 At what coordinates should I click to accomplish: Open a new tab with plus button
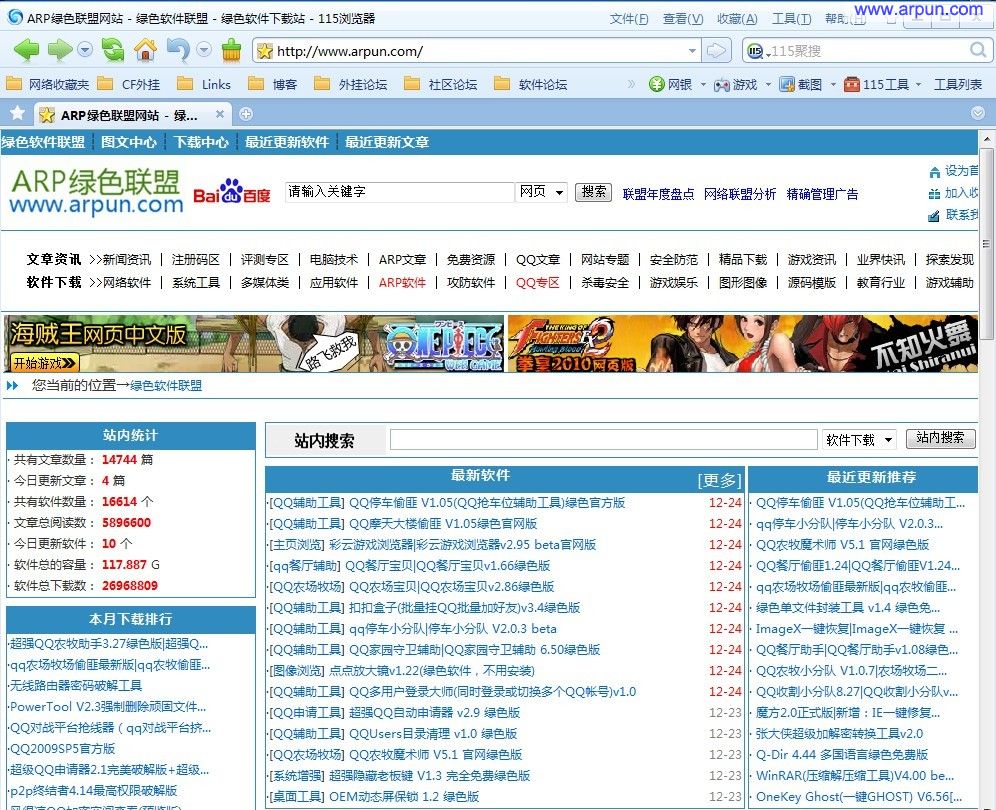(x=246, y=114)
